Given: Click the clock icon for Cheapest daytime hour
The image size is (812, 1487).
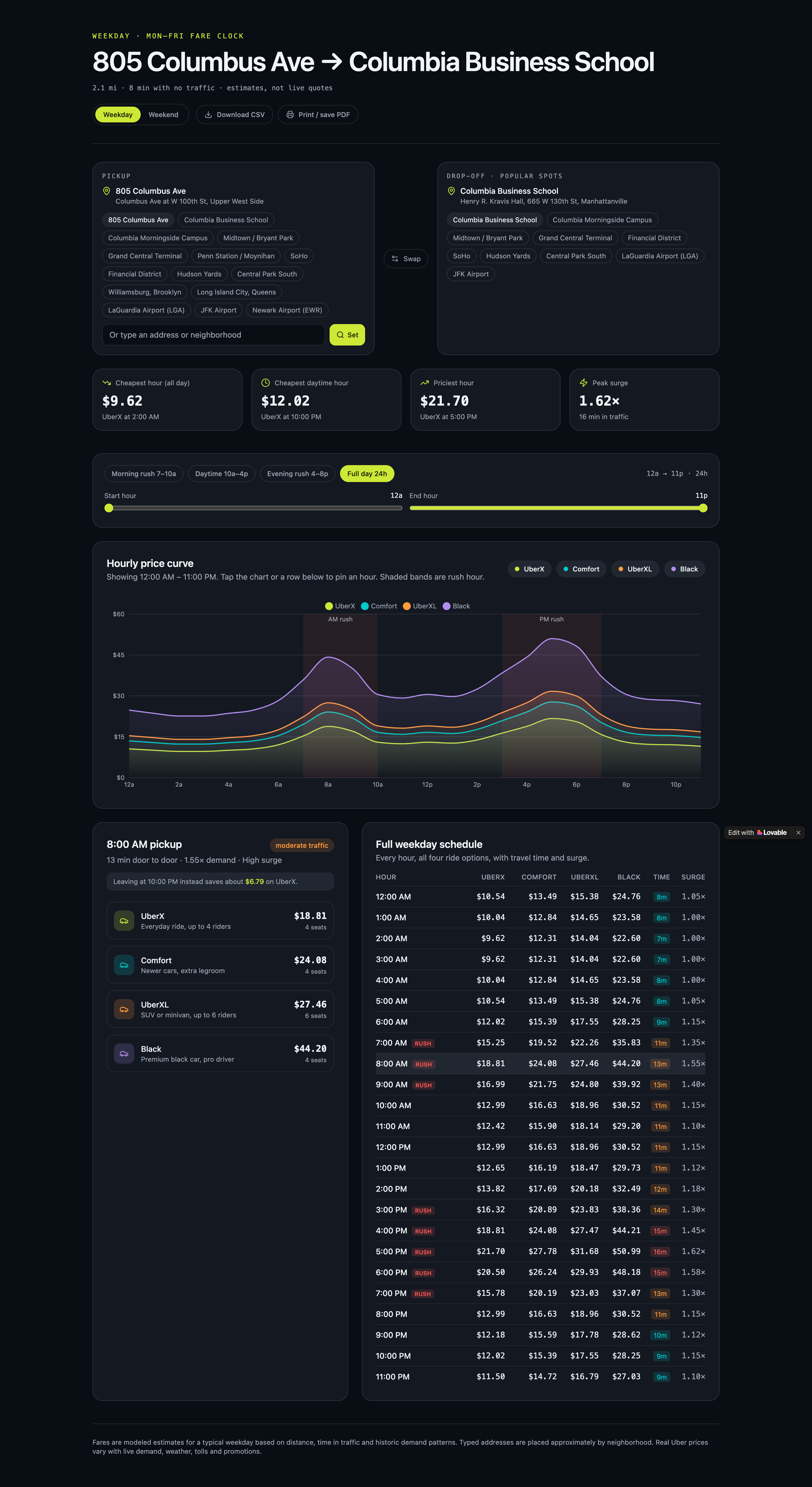Looking at the screenshot, I should click(266, 383).
